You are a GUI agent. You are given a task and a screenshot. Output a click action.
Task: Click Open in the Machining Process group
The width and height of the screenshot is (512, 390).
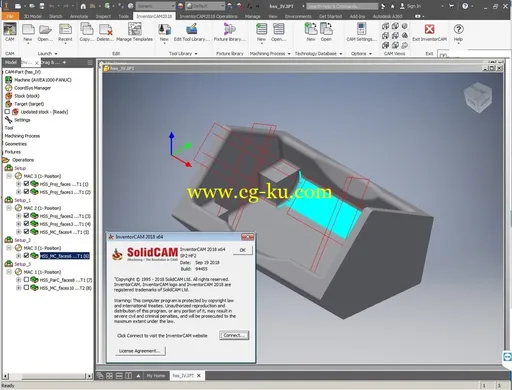(278, 33)
